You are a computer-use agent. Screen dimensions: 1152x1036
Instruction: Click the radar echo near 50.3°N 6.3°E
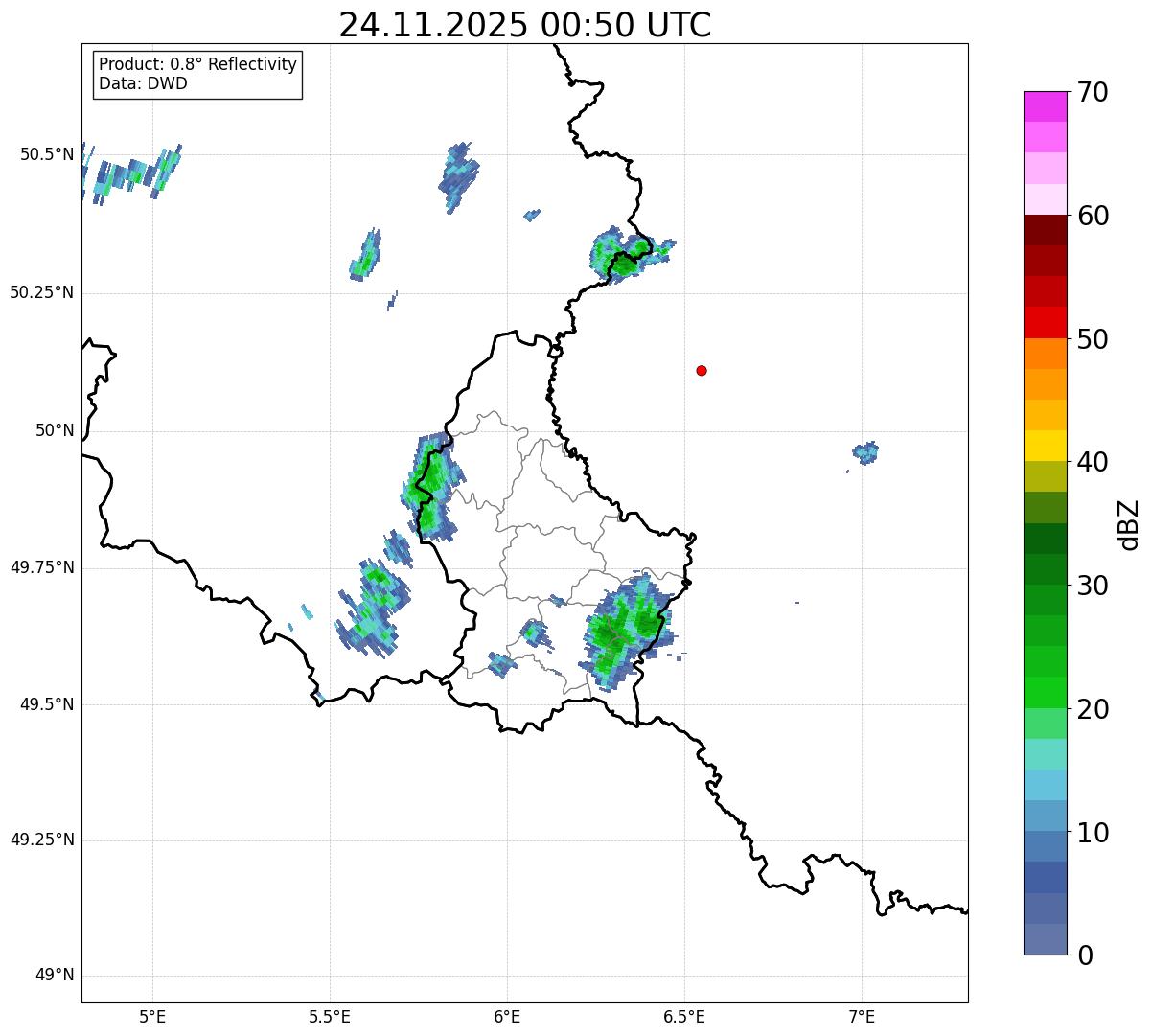click(628, 253)
